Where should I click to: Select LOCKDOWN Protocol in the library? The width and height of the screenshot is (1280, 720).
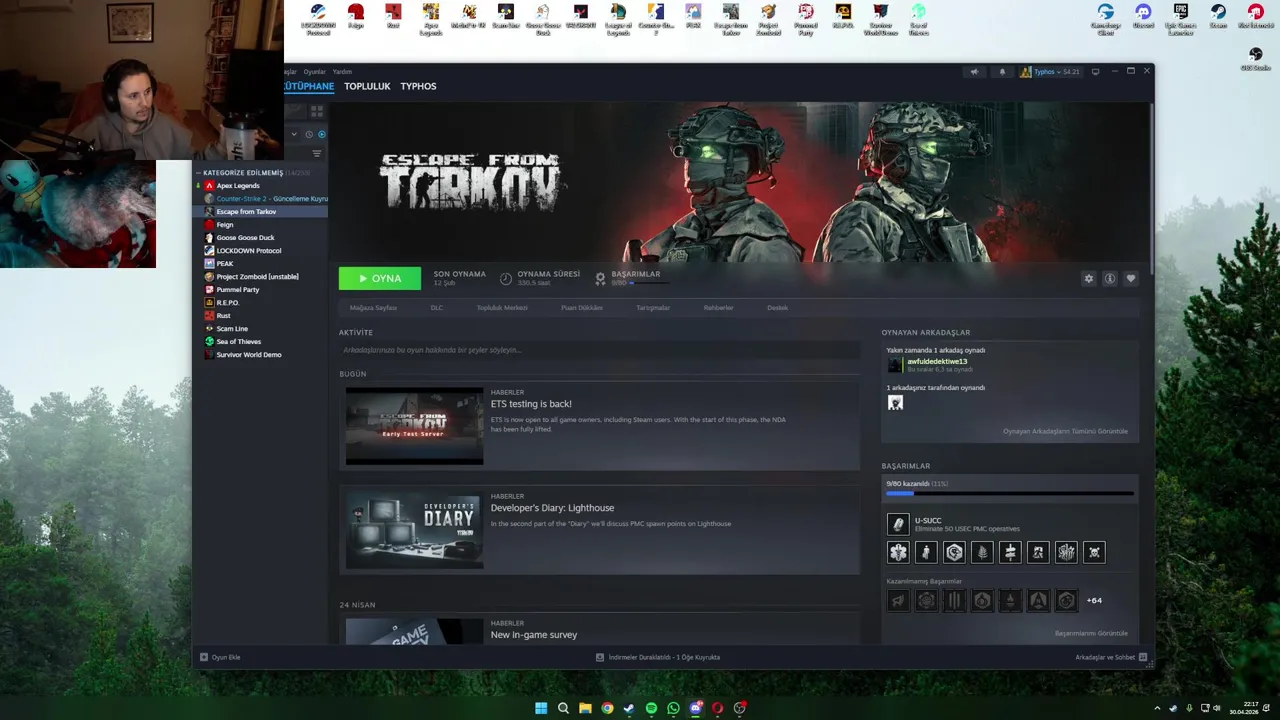[249, 251]
